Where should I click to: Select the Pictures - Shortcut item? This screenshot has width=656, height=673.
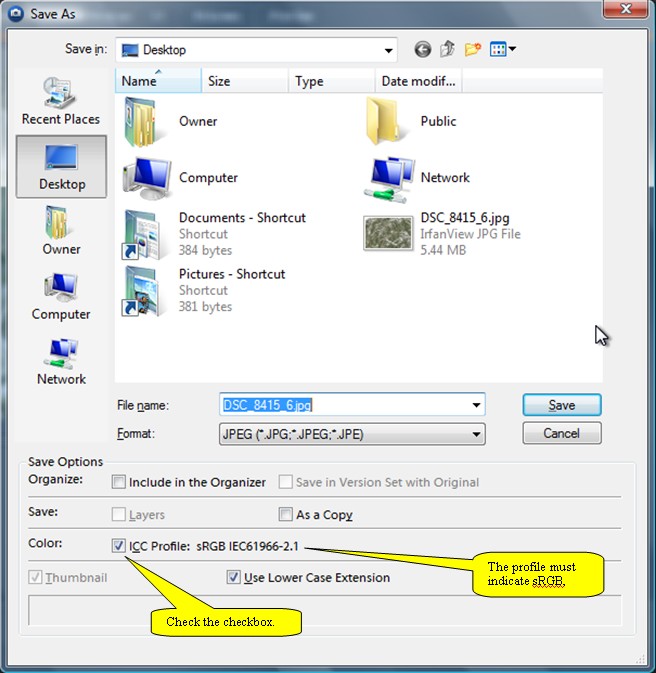203,291
